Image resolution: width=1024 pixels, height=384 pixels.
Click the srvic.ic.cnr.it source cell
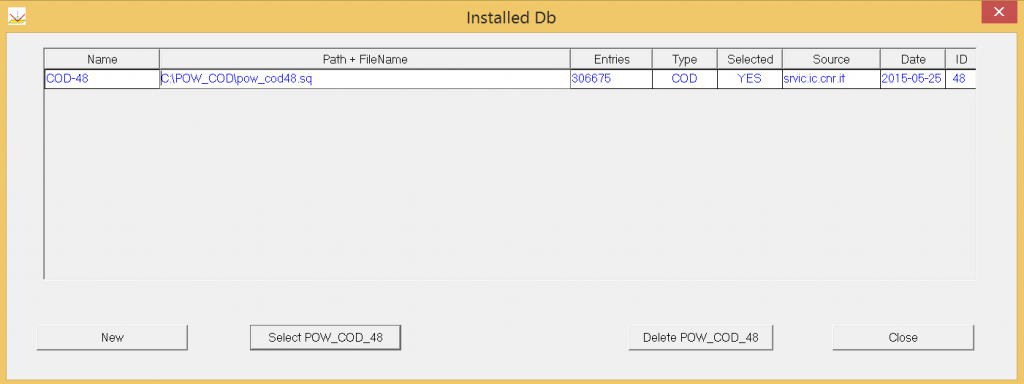[x=831, y=78]
